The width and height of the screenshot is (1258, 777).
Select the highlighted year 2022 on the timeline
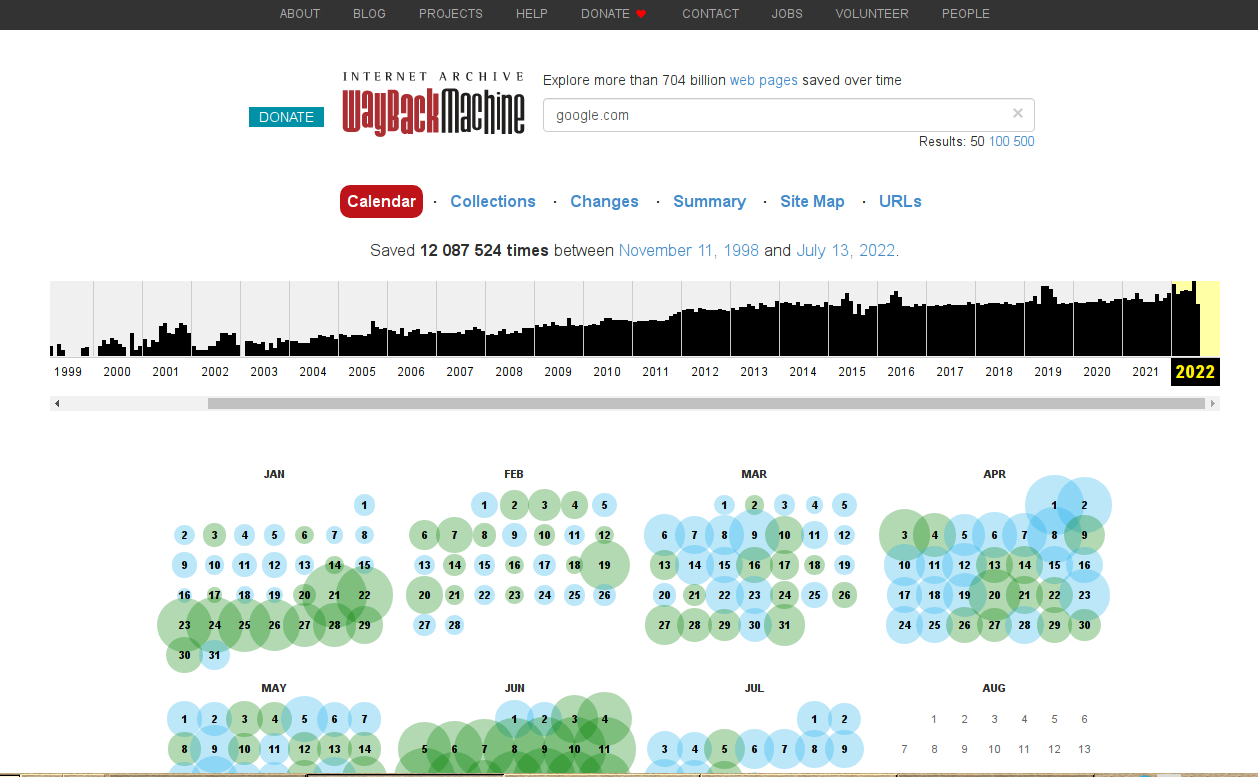pos(1194,371)
